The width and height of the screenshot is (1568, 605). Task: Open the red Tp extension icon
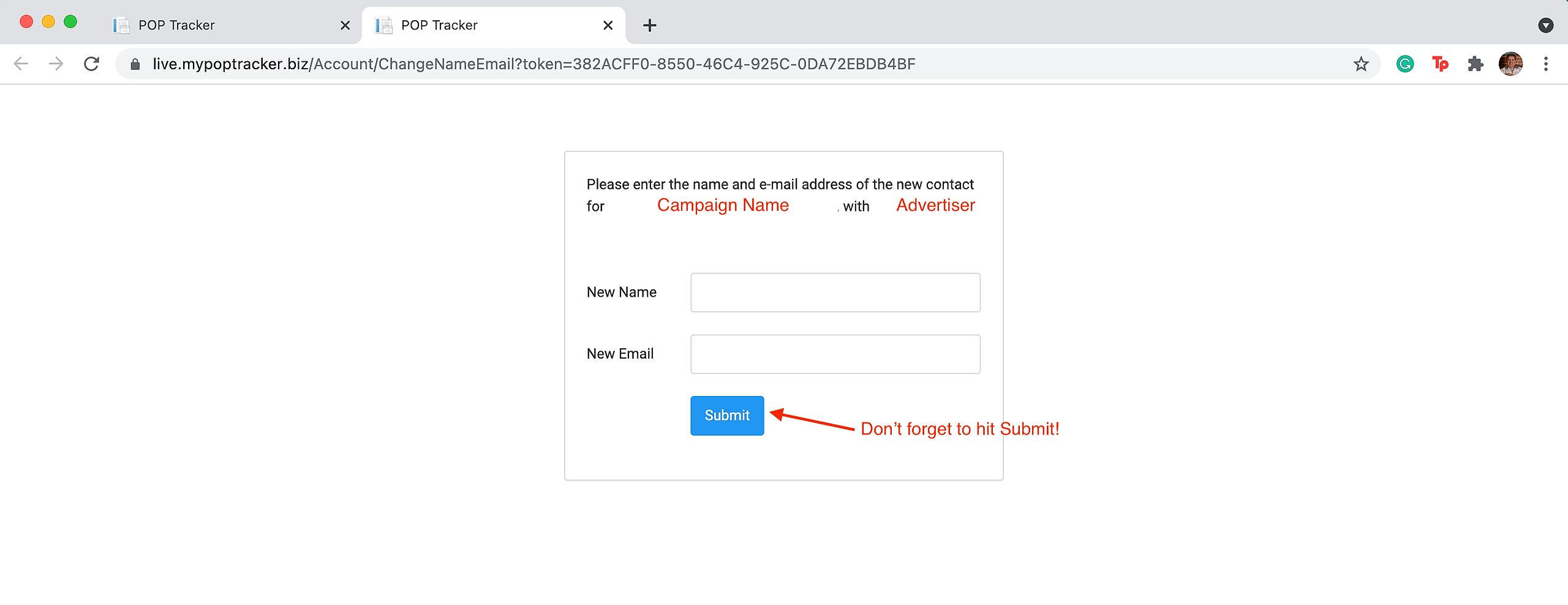click(1440, 64)
